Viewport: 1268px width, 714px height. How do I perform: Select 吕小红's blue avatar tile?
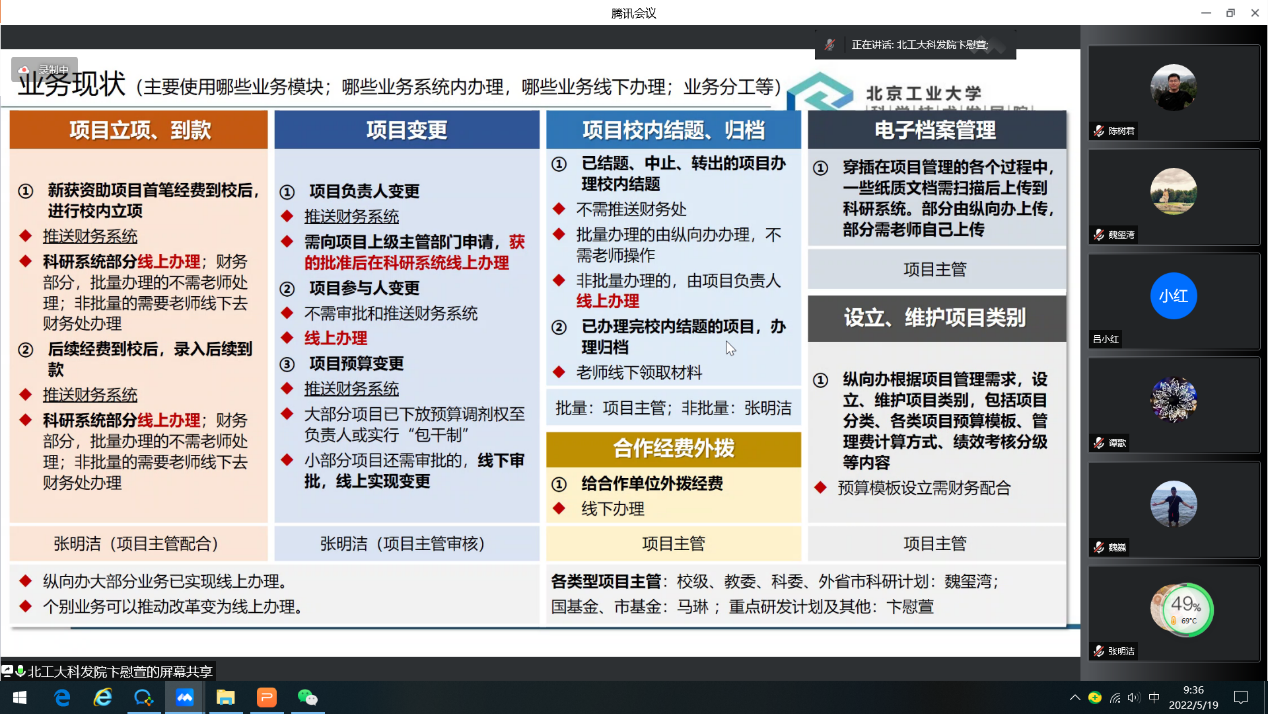(x=1173, y=296)
